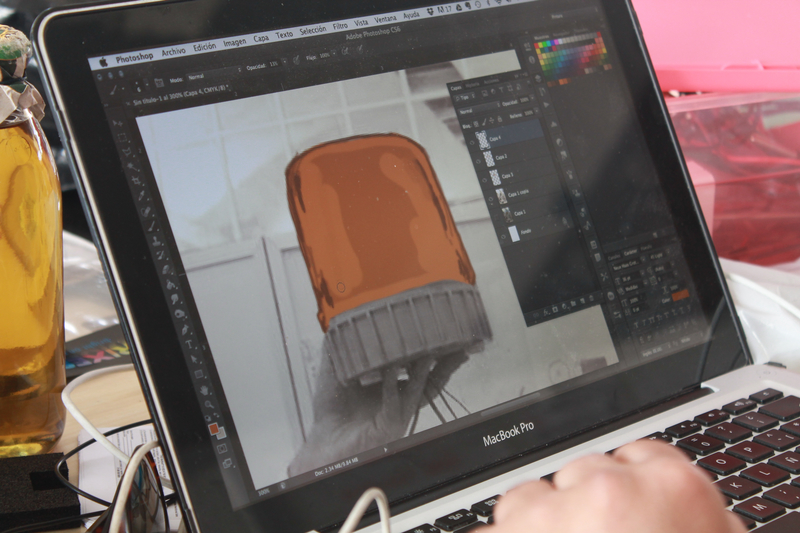The height and width of the screenshot is (533, 800).
Task: Switch to the Carácter tab
Action: pos(631,252)
